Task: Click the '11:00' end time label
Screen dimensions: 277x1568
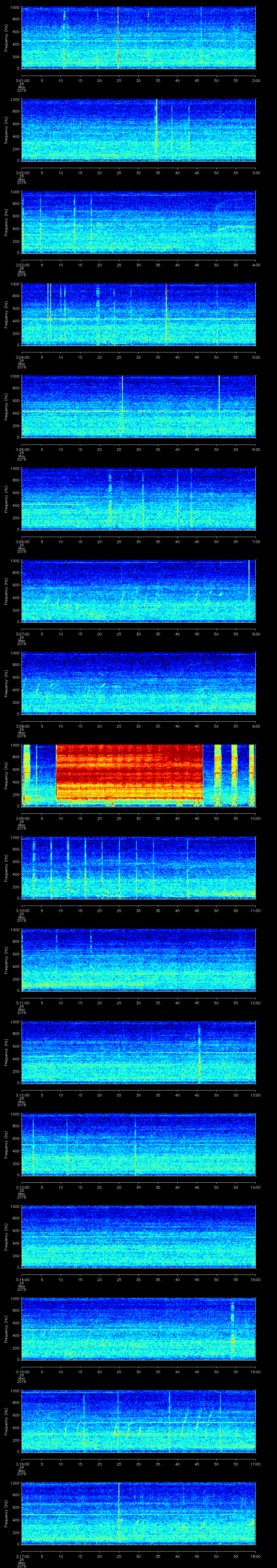Action: pos(256,910)
